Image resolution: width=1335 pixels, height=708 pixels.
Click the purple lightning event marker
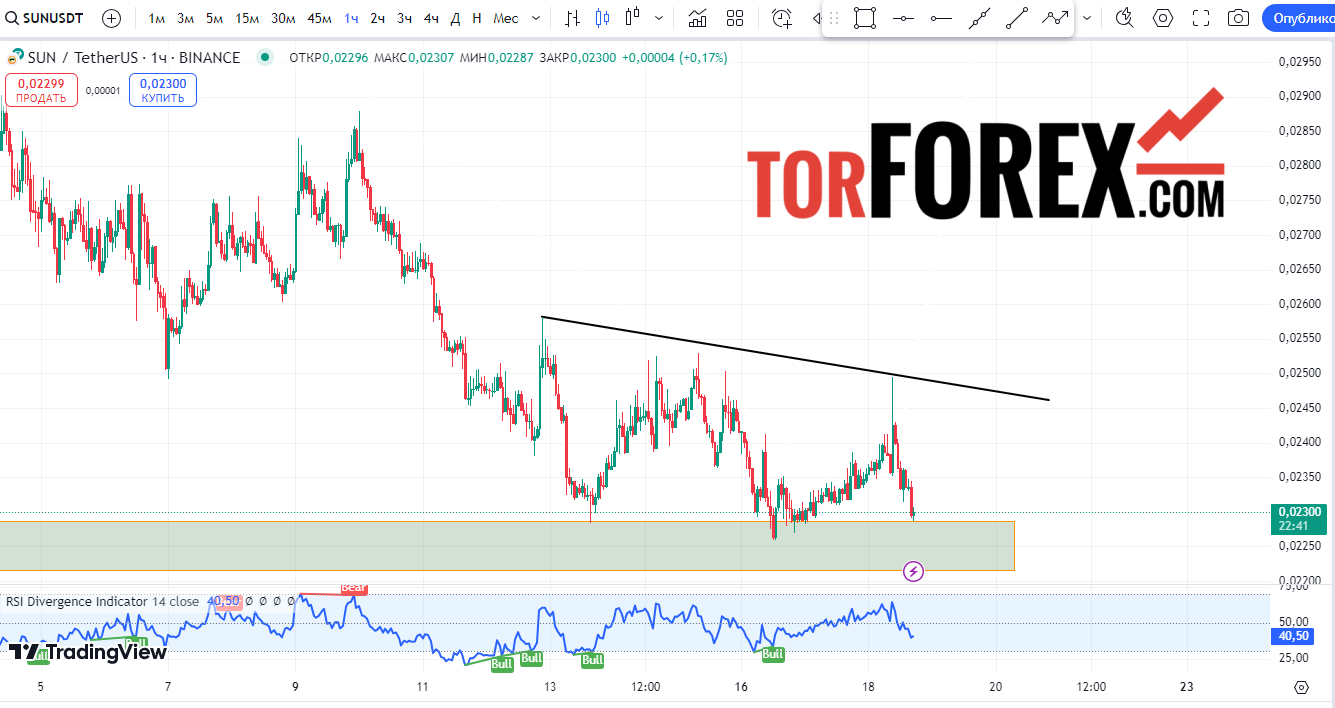point(913,572)
